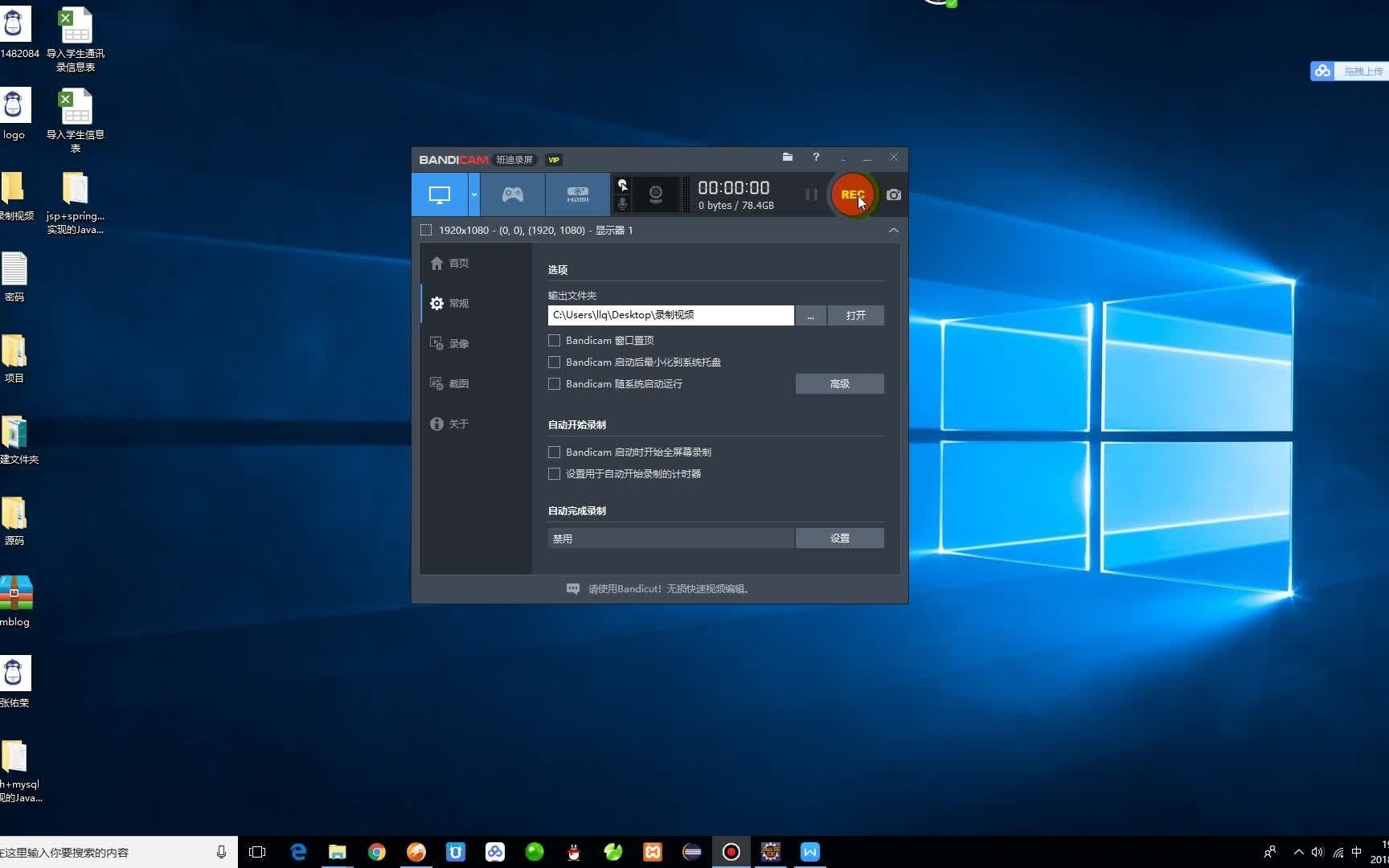Toggle mouse cursor effect icon
Viewport: 1389px width, 868px height.
click(x=622, y=185)
